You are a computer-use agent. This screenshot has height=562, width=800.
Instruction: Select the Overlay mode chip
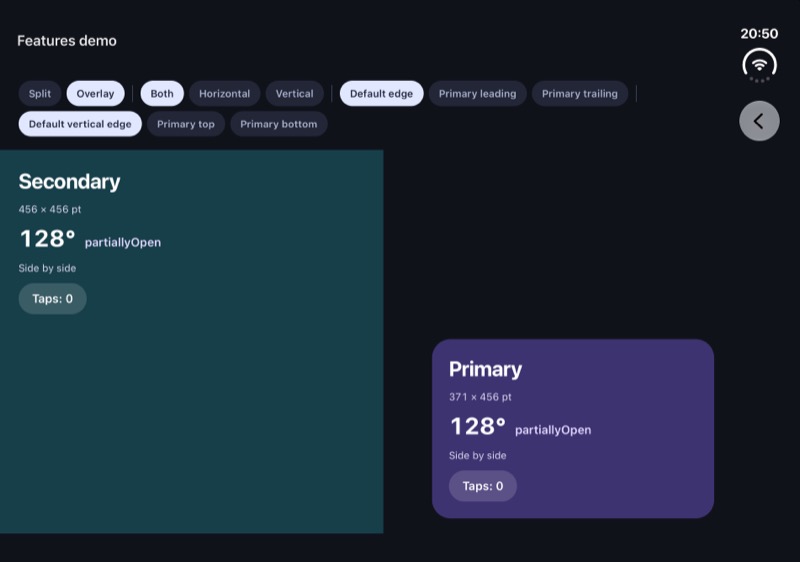[95, 94]
